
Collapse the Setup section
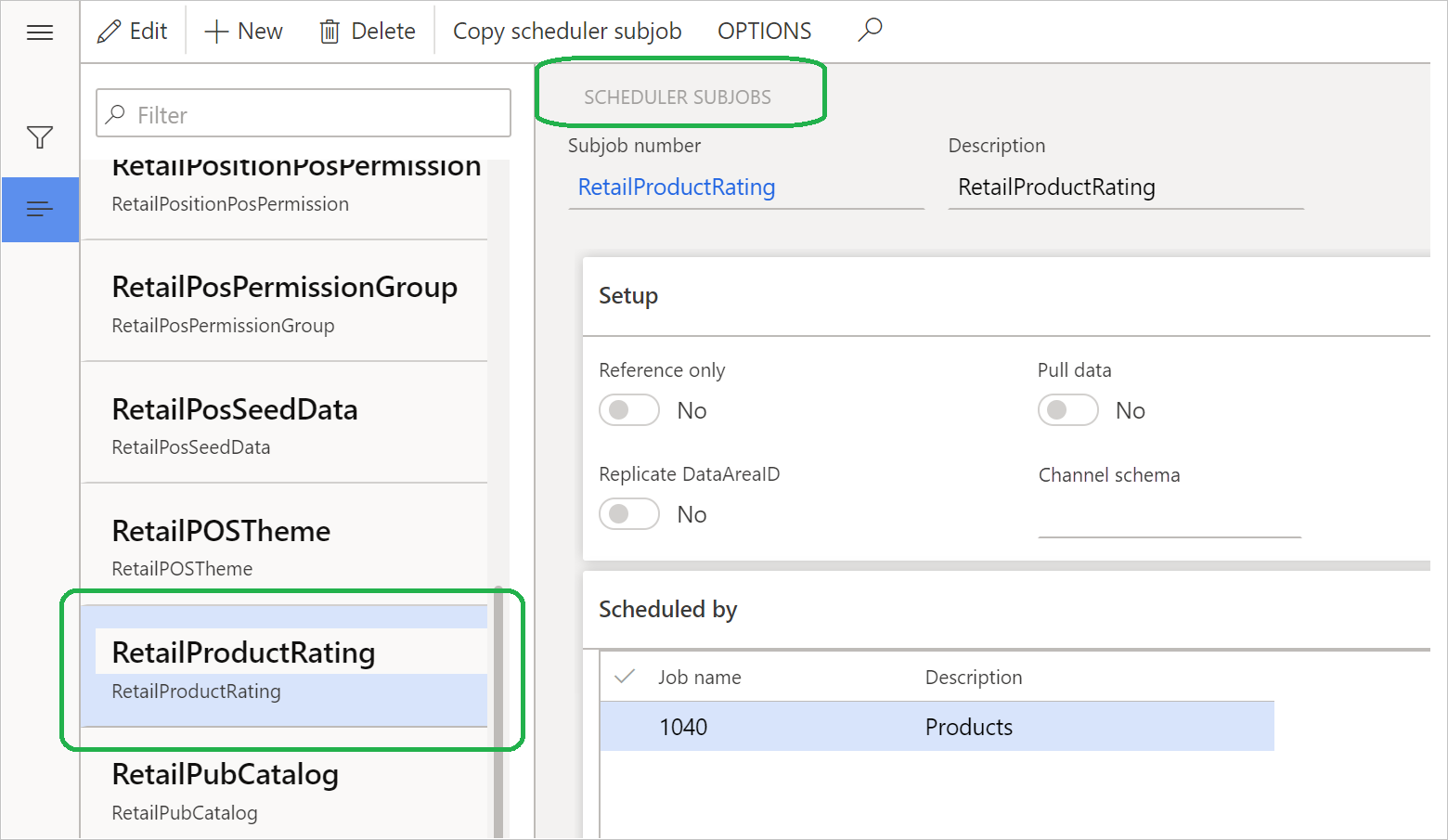(x=628, y=296)
